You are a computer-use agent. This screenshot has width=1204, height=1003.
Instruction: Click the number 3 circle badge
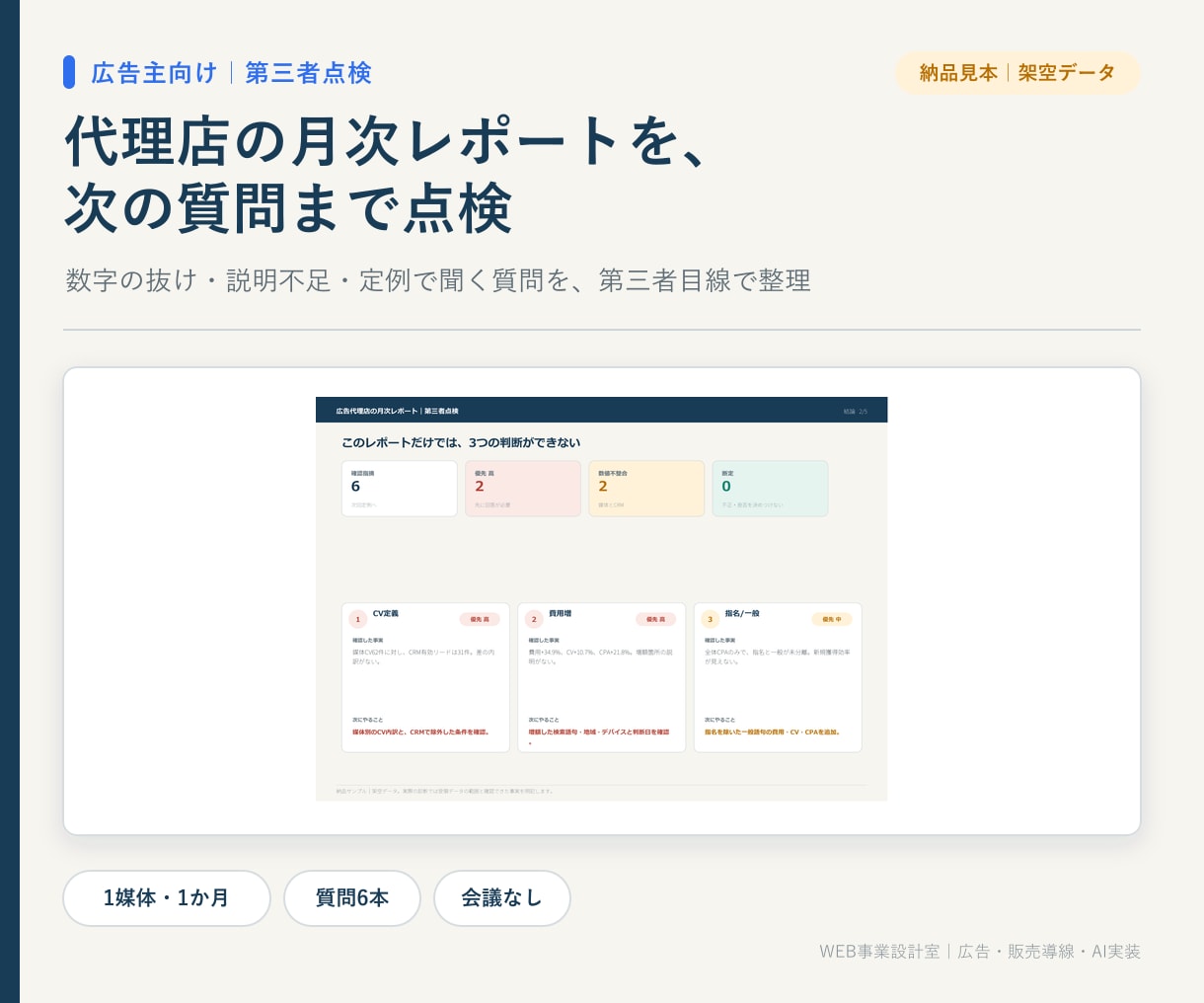click(x=710, y=620)
